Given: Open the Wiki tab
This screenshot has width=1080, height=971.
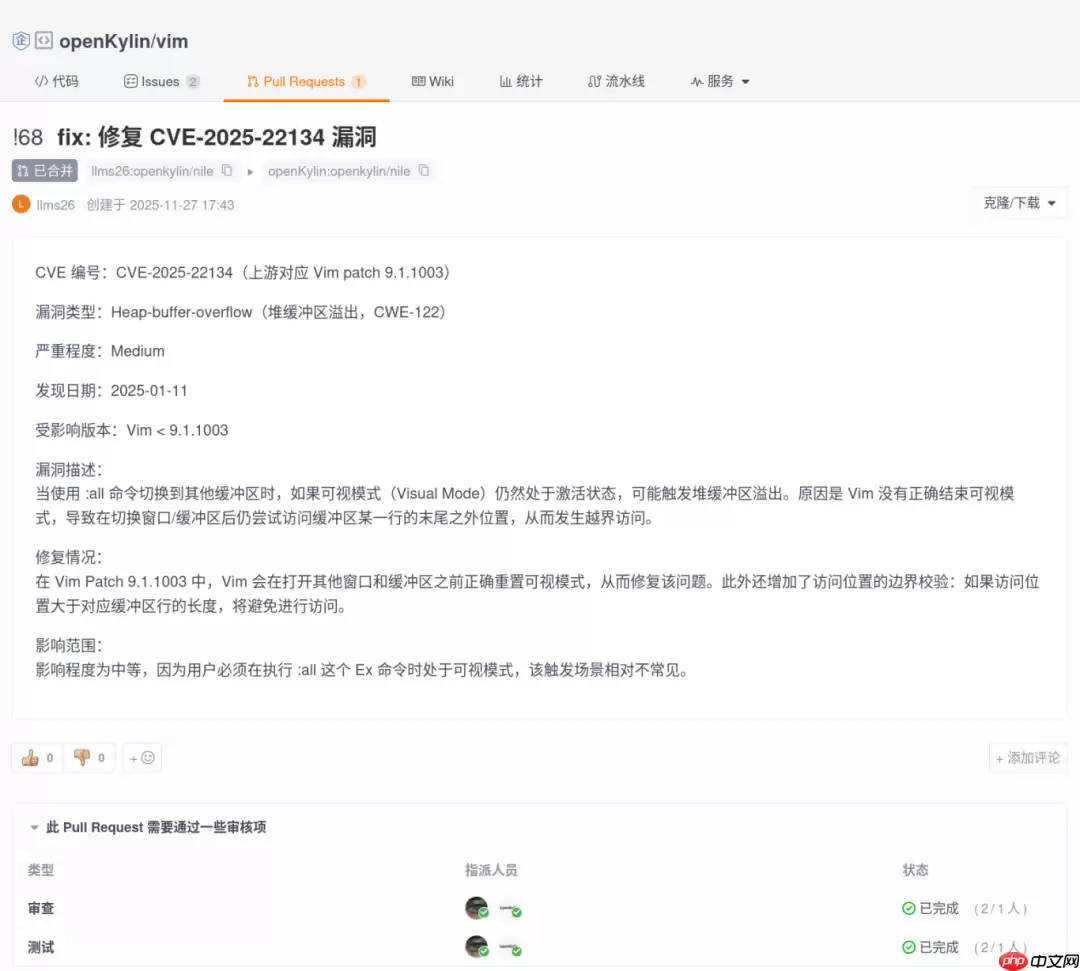Looking at the screenshot, I should 433,81.
